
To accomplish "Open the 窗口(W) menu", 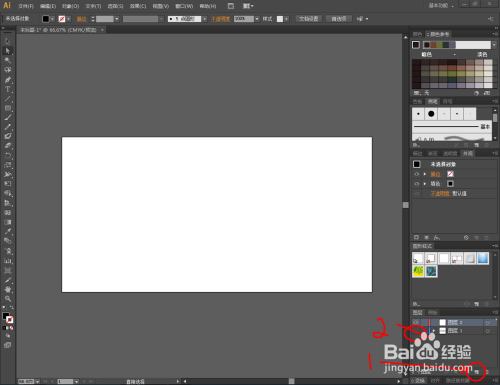I will pos(184,6).
